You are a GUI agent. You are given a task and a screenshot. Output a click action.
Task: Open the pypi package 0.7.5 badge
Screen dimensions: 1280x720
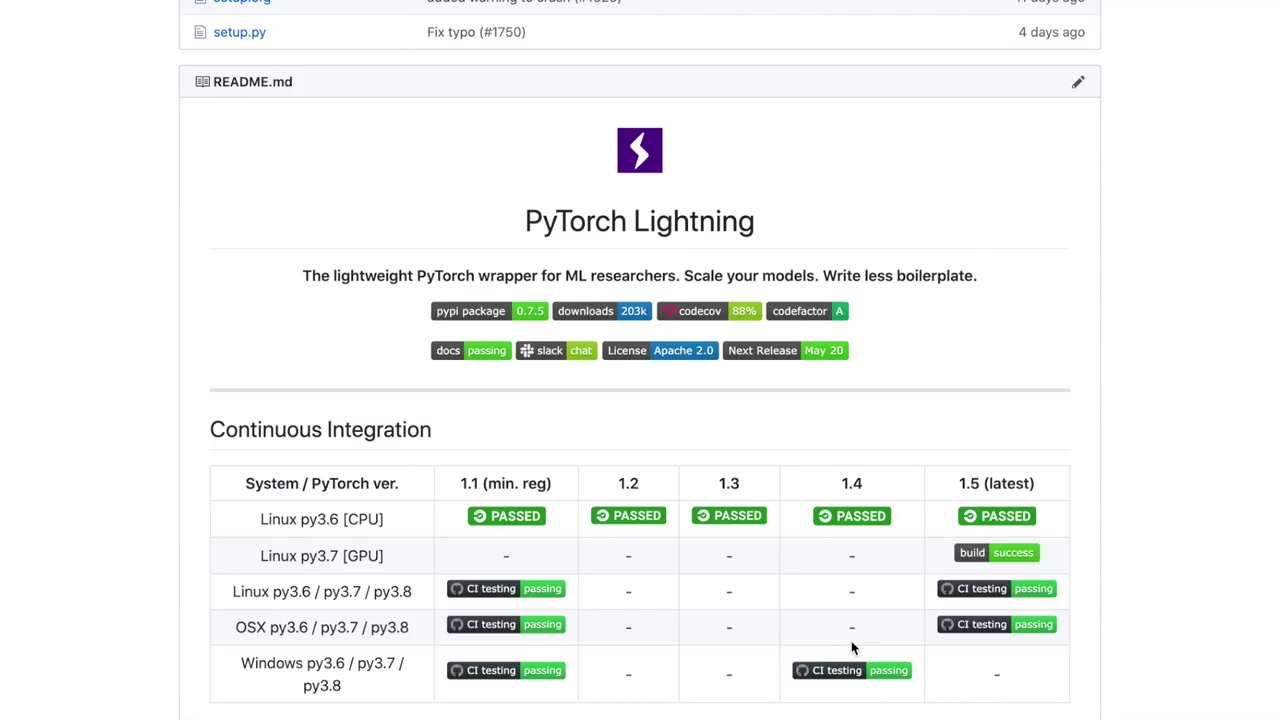[x=490, y=311]
